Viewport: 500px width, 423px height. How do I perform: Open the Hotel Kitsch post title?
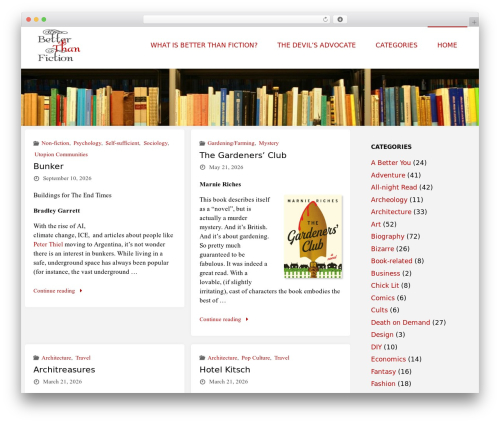(225, 370)
